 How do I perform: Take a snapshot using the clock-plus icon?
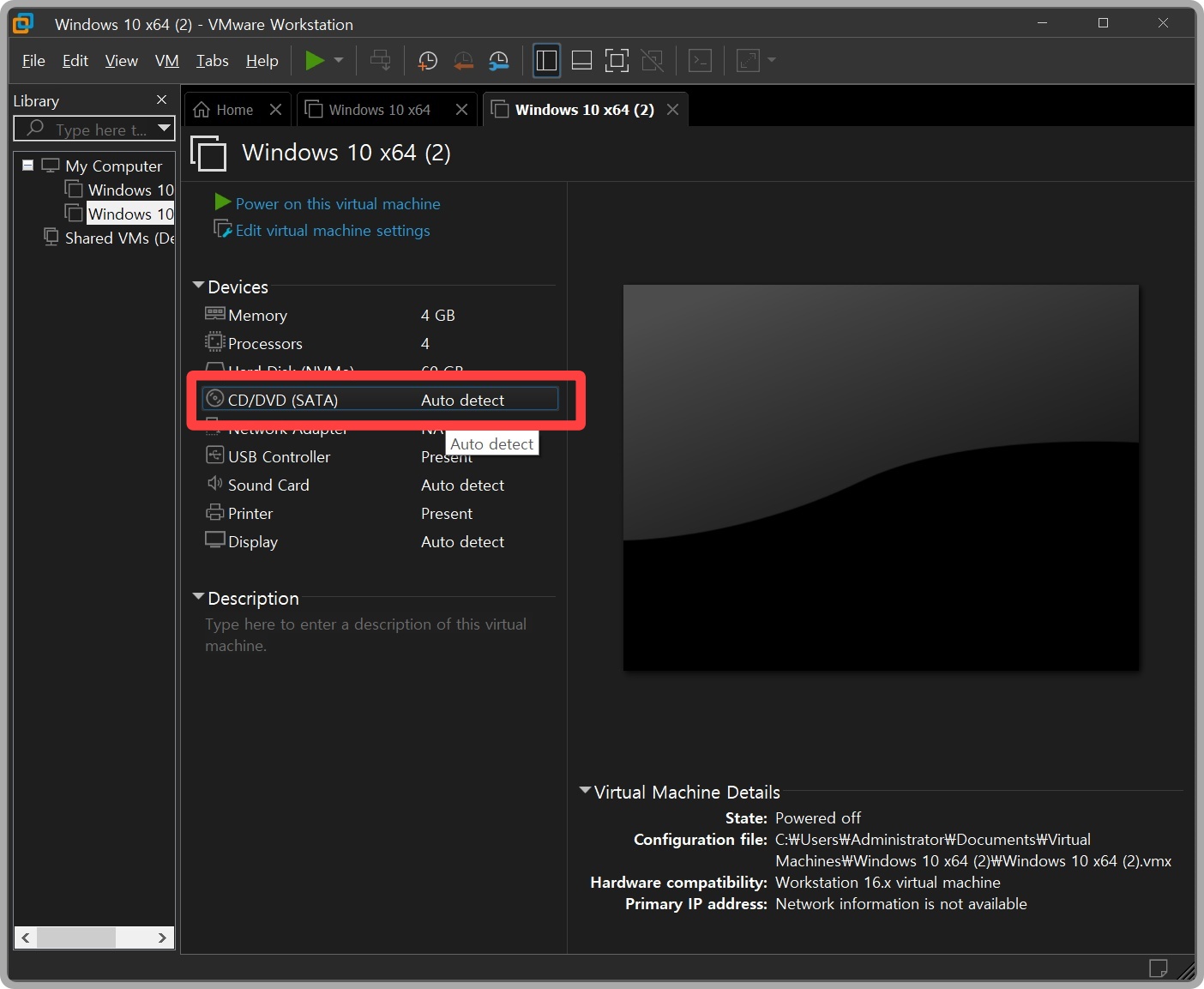(x=427, y=60)
